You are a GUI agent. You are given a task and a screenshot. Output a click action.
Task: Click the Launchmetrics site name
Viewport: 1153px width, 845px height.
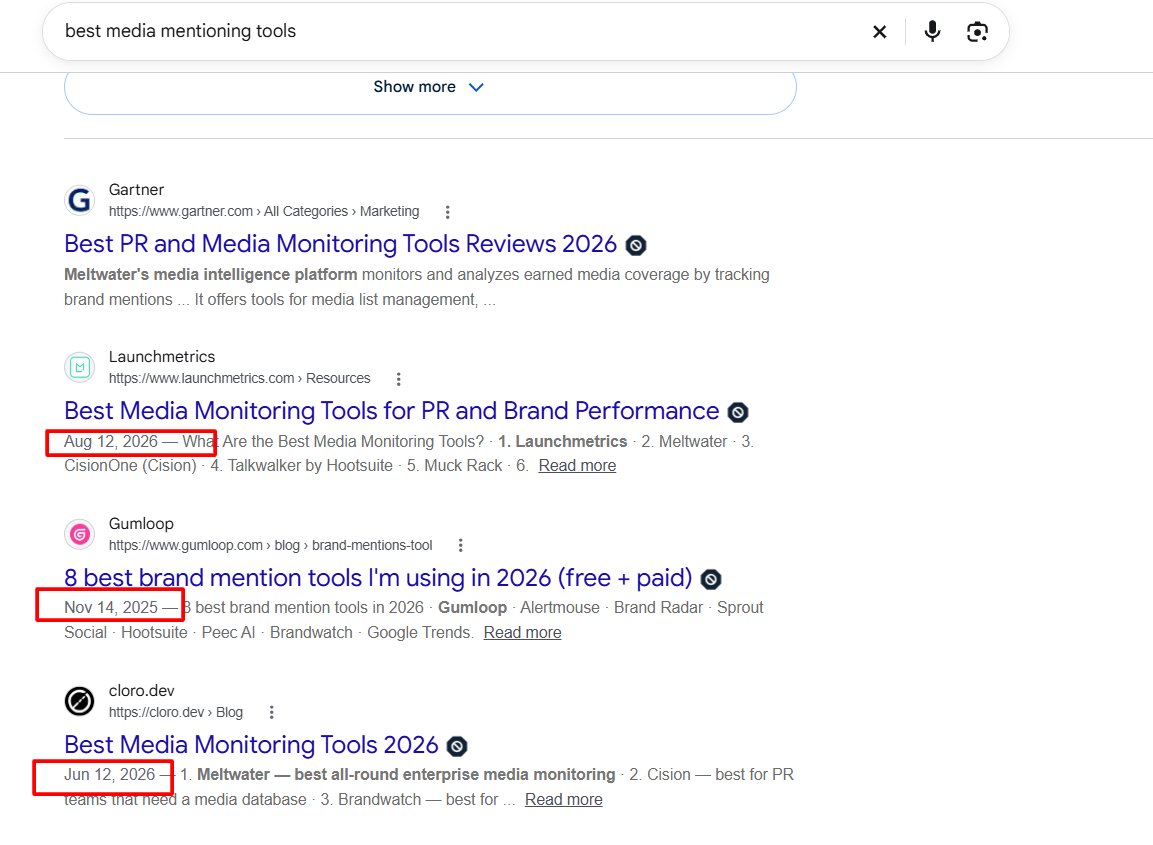(162, 357)
